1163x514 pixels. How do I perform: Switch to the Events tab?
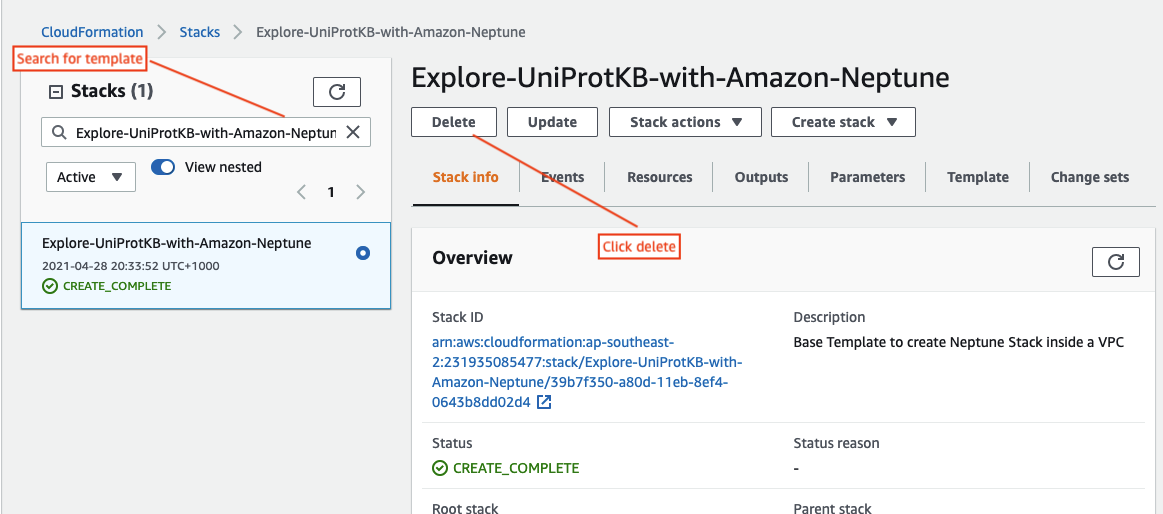562,177
